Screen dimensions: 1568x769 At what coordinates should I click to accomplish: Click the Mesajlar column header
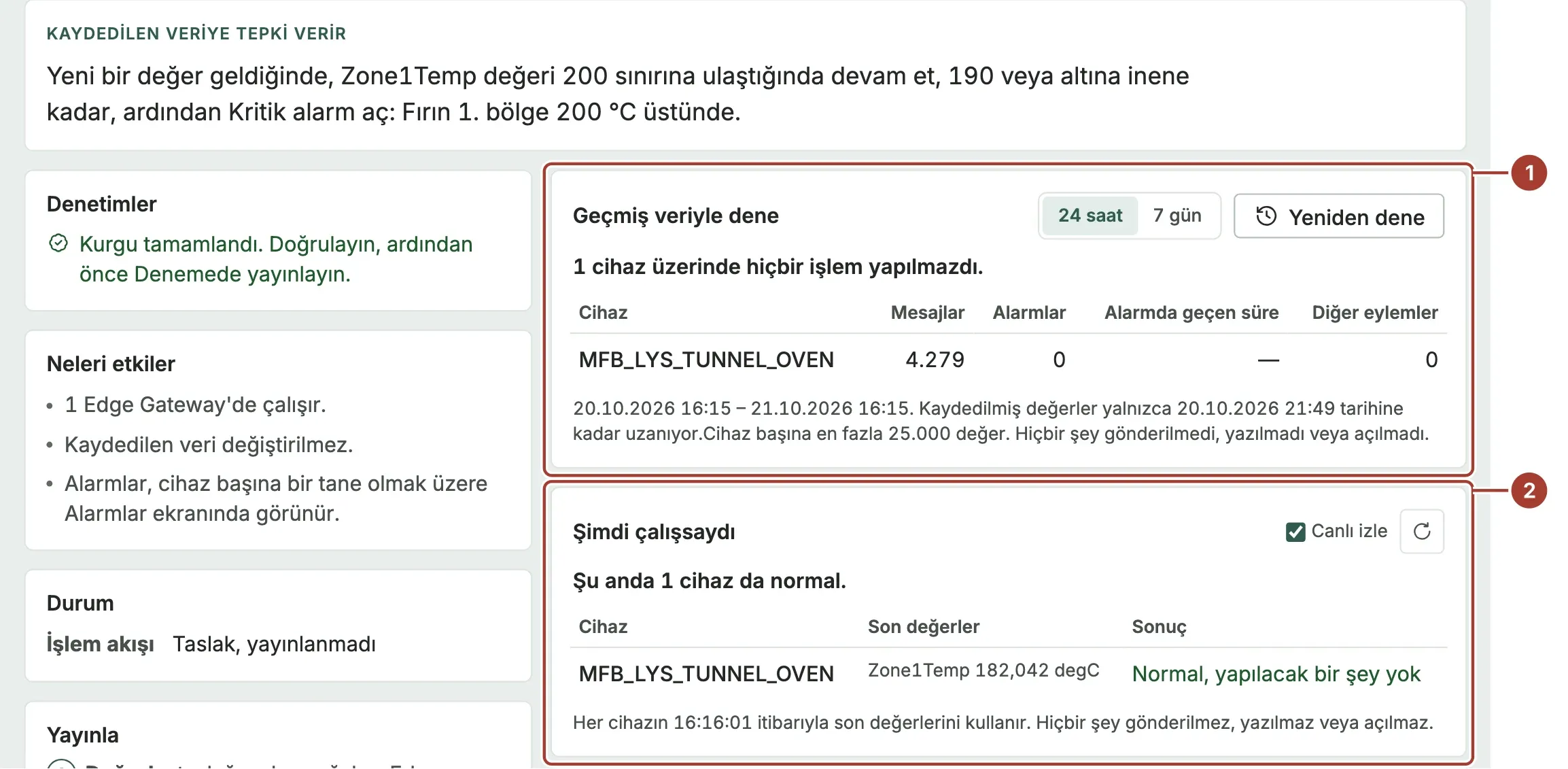pos(927,313)
